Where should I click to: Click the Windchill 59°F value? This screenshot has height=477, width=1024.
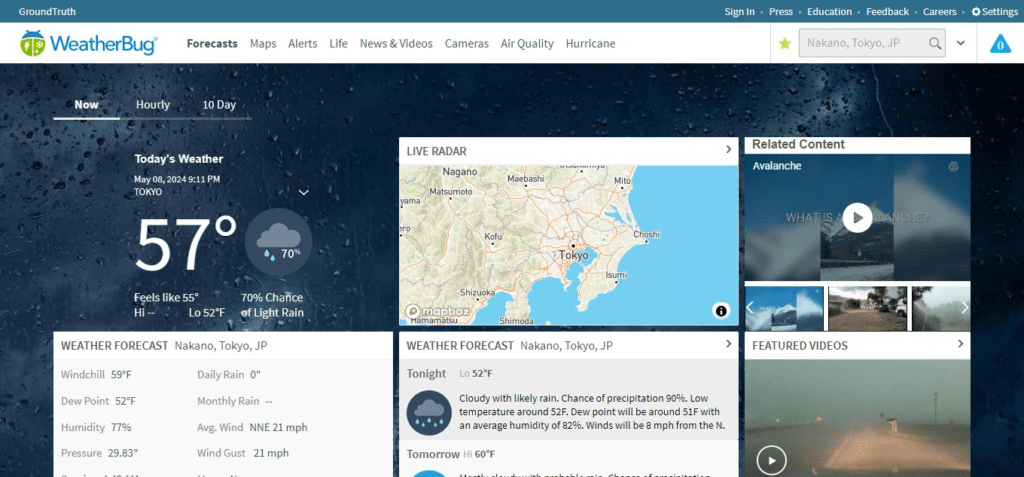click(x=121, y=375)
